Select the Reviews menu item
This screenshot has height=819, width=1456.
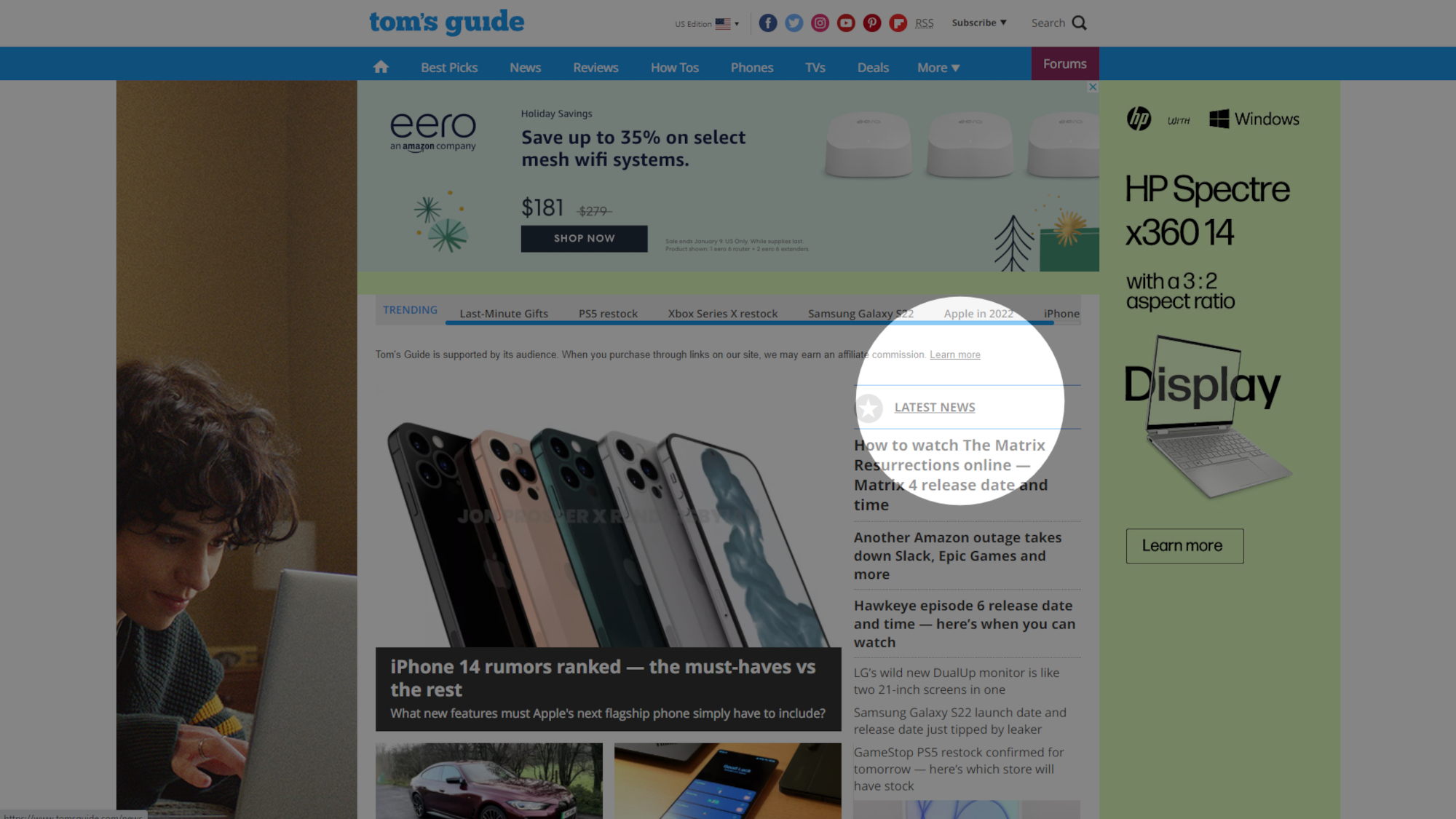coord(595,67)
